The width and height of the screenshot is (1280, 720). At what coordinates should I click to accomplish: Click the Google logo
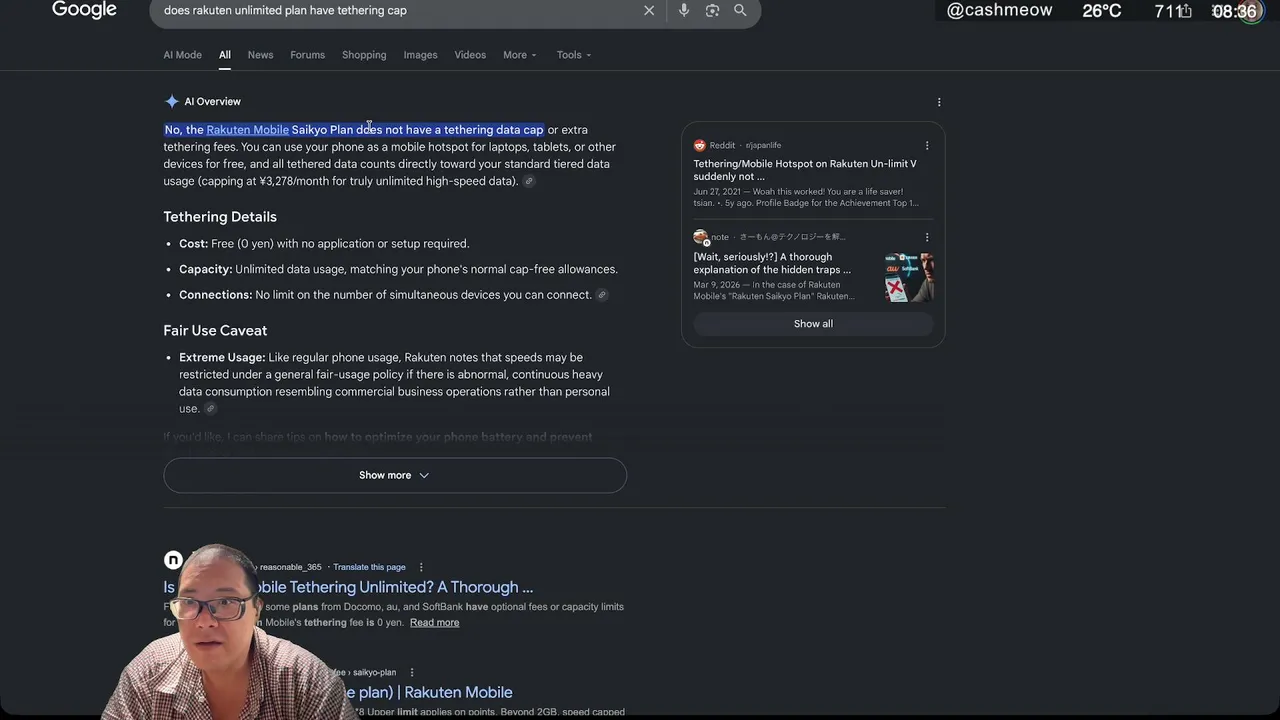click(x=84, y=10)
